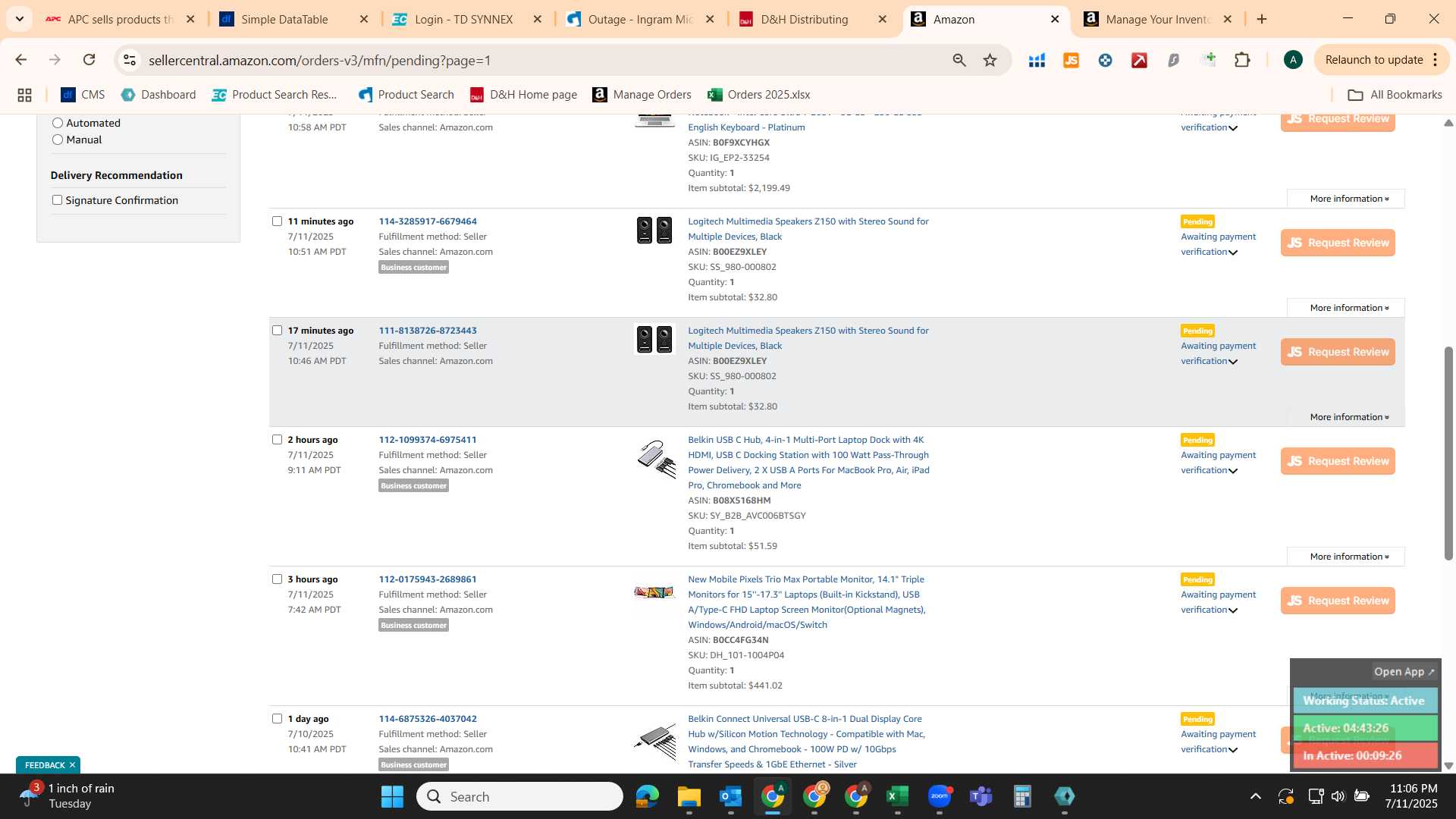This screenshot has height=819, width=1456.
Task: Open Windows Start menu
Action: point(392,796)
